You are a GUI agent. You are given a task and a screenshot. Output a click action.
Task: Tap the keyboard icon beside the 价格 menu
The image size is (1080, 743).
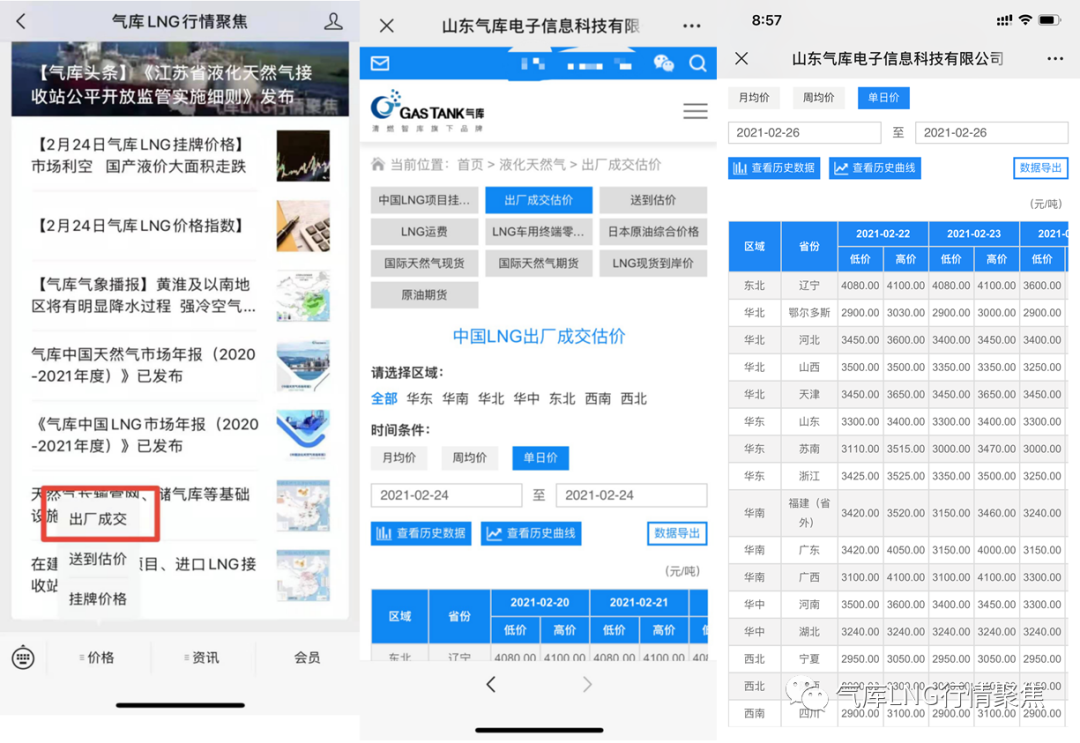(23, 658)
